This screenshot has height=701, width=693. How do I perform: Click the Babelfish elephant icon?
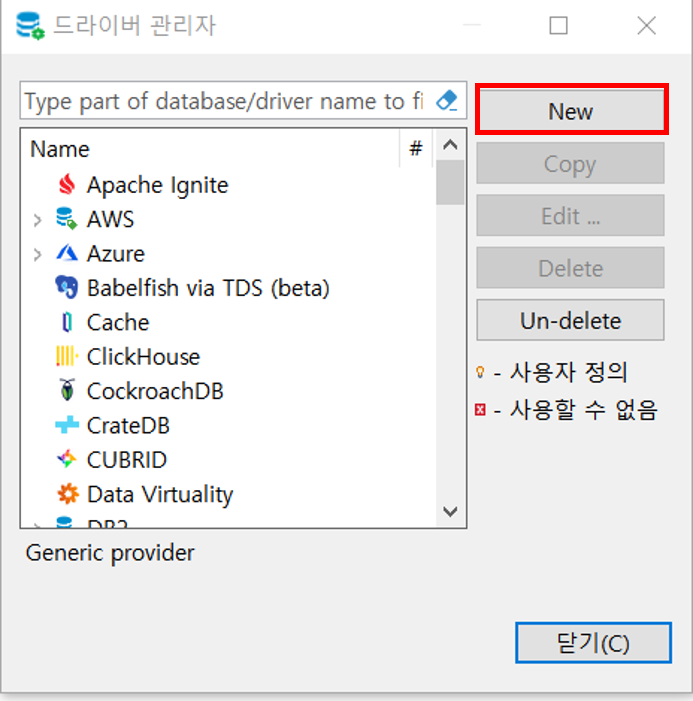(x=67, y=287)
